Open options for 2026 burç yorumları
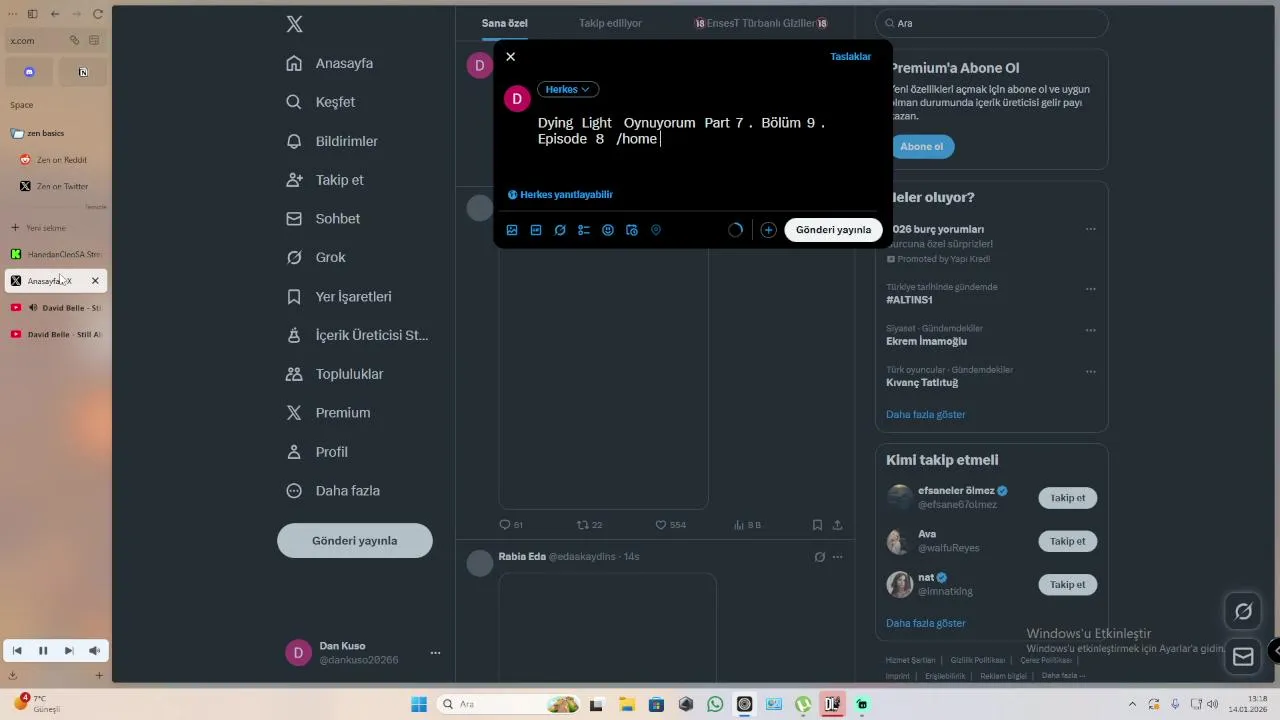Screen dimensions: 1280x720 (1091, 229)
